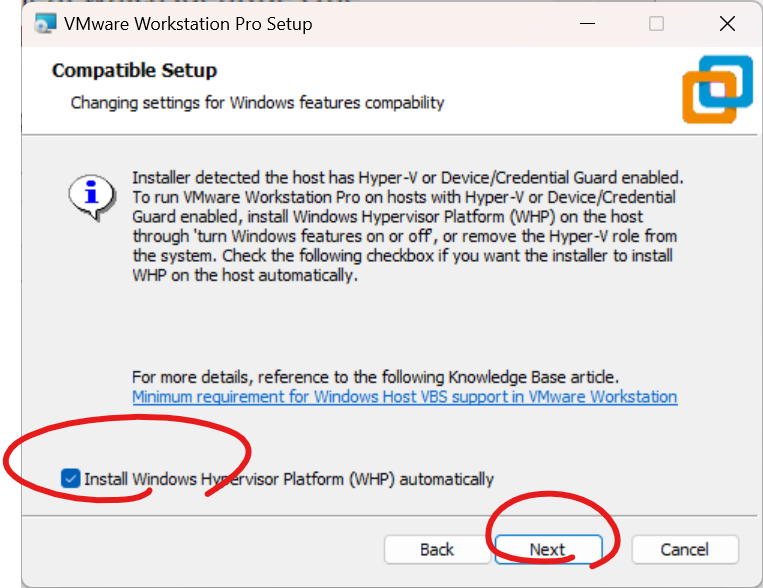Click the 'Installer detected the host' paragraph
This screenshot has width=763, height=588.
click(408, 226)
